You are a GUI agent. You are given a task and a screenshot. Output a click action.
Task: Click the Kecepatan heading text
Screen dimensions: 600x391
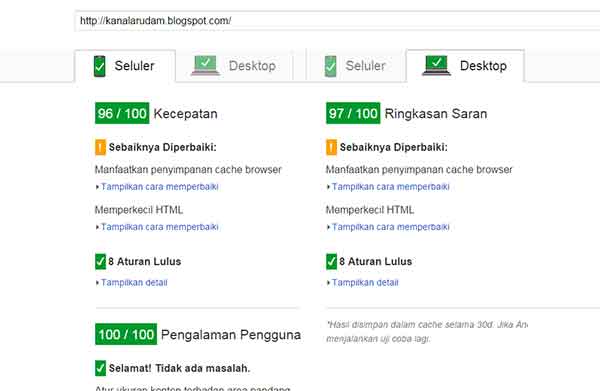tap(186, 114)
